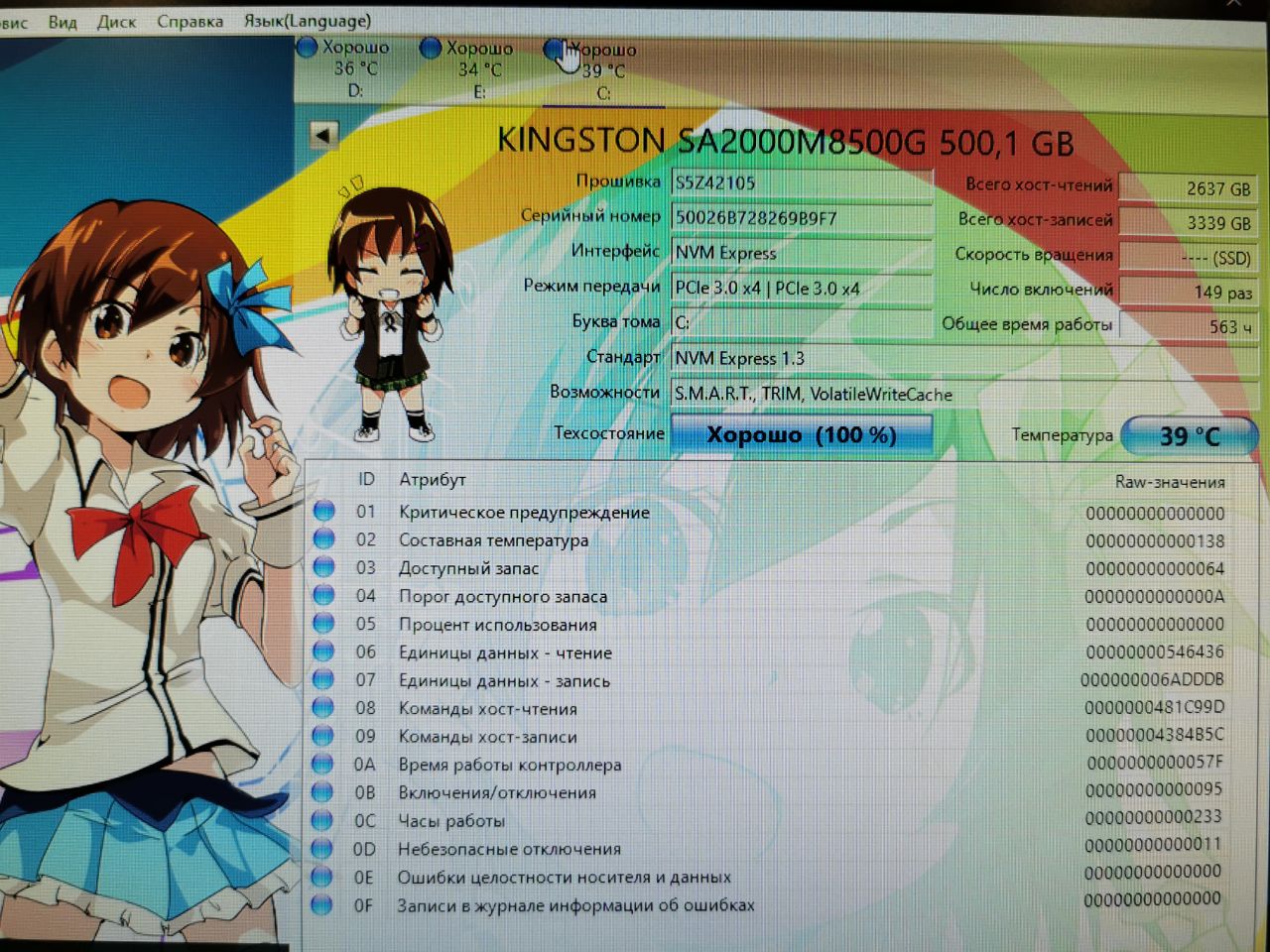Image resolution: width=1270 pixels, height=952 pixels.
Task: Click status orb for Небезопасные отключения
Action: (321, 848)
